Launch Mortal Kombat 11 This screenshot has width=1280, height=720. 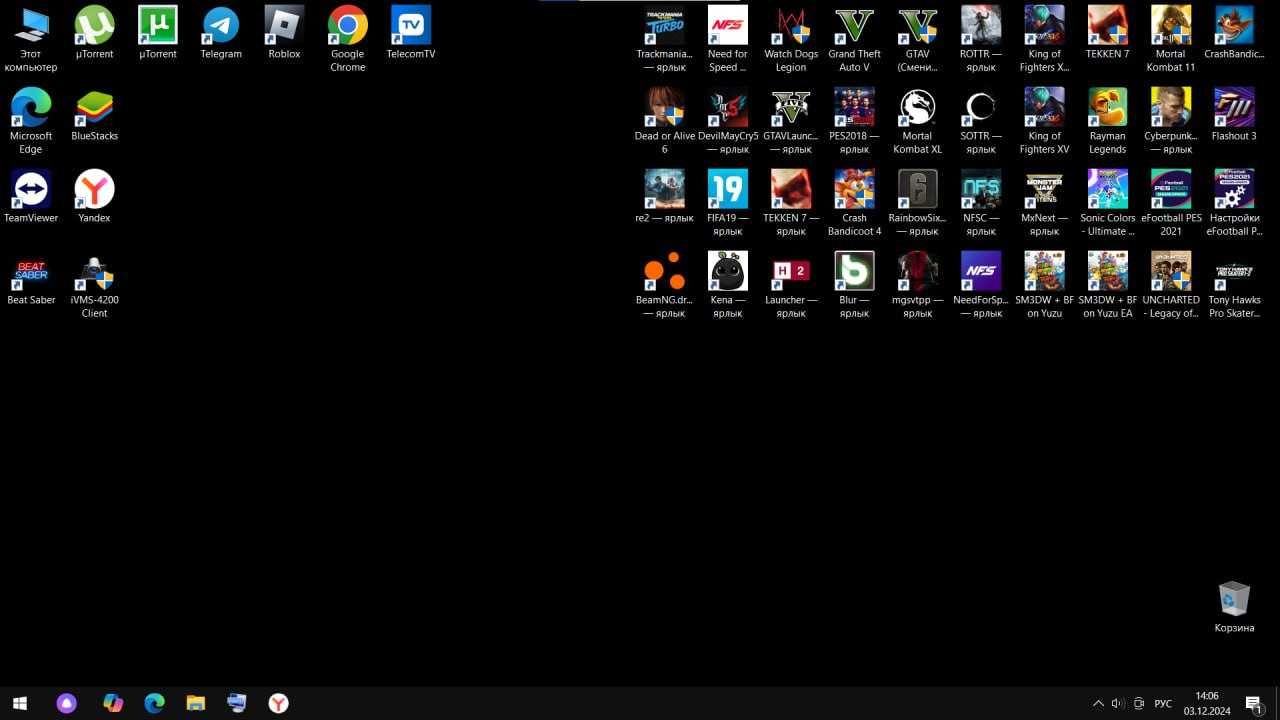pos(1171,40)
